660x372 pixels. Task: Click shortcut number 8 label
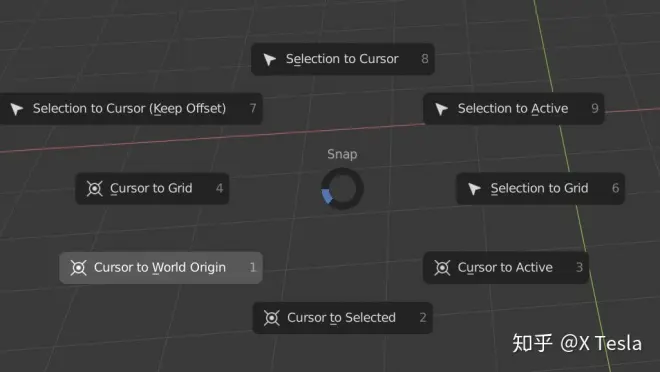(x=425, y=59)
